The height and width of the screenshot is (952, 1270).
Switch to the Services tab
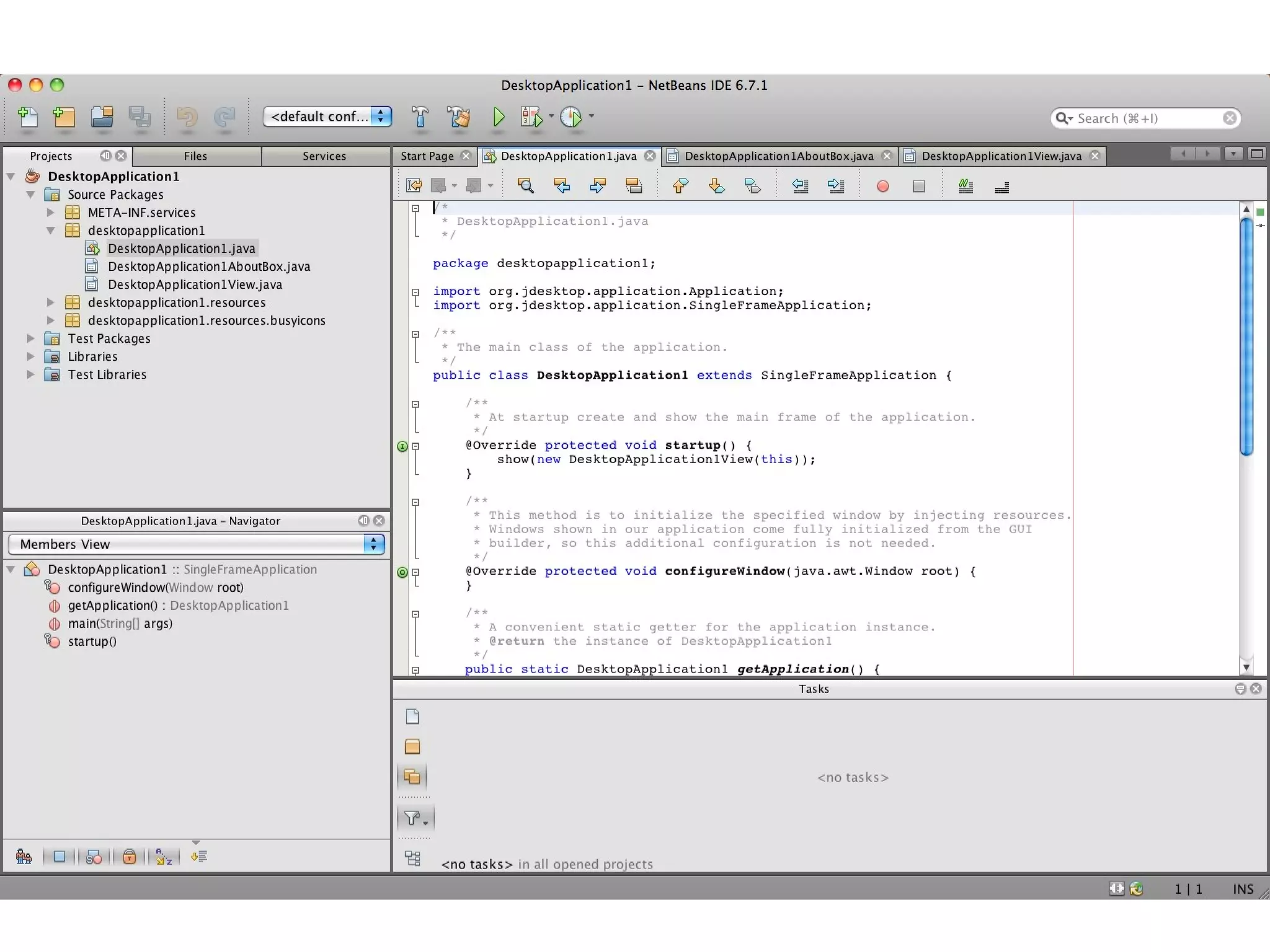(x=324, y=156)
